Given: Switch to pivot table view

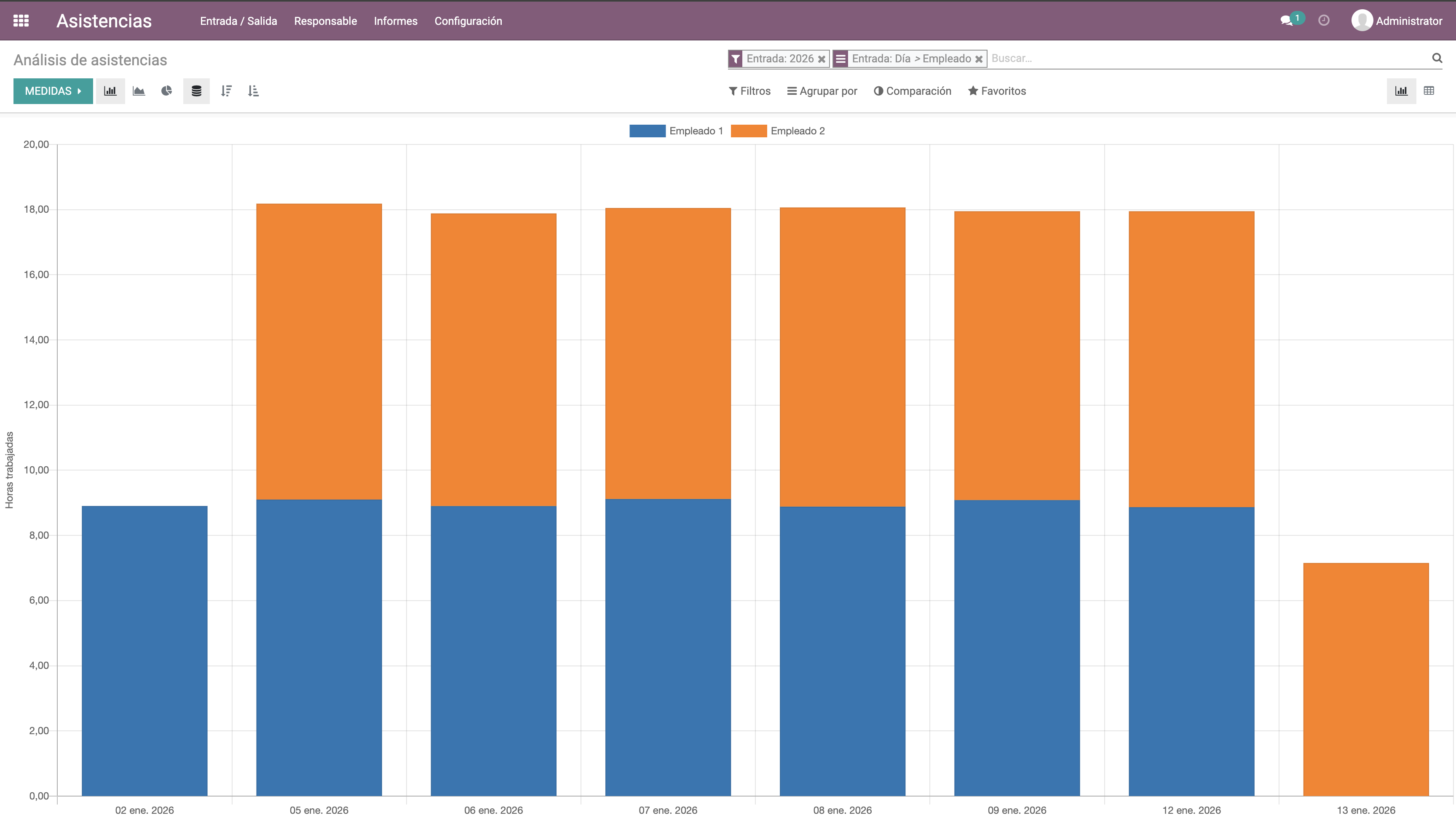Looking at the screenshot, I should click(1429, 91).
